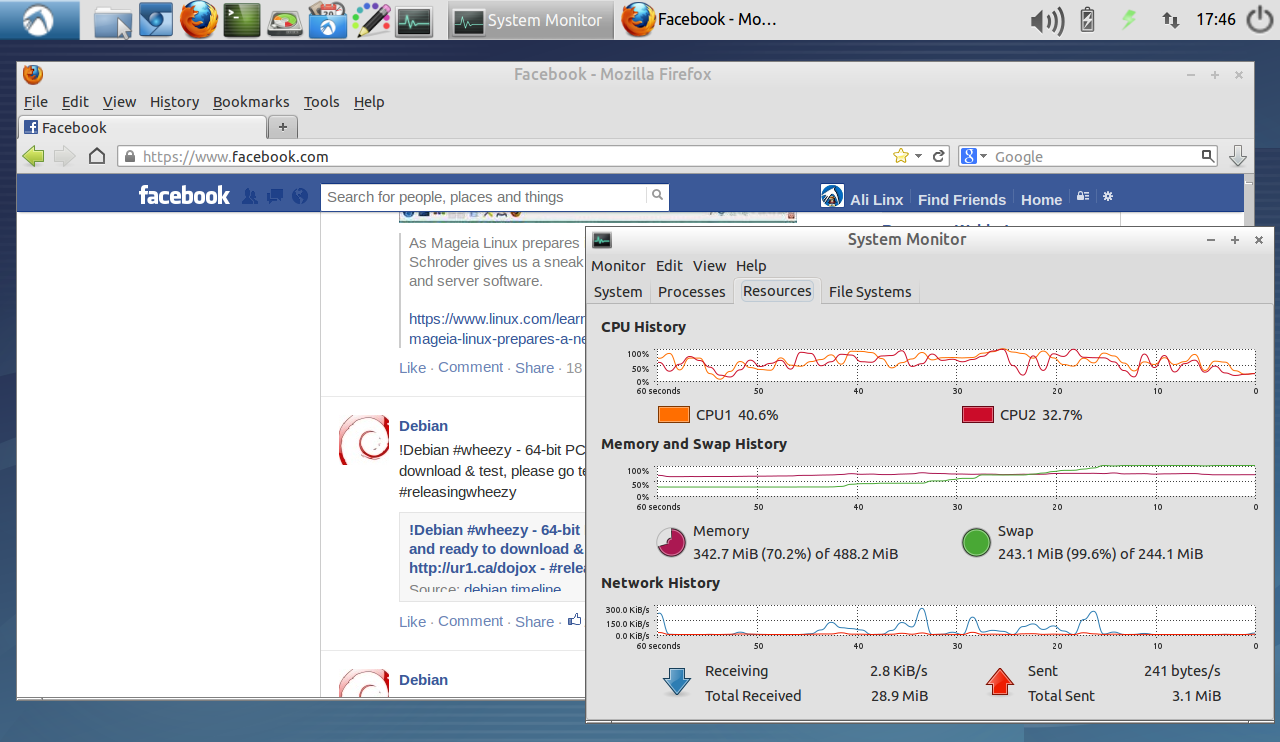The image size is (1280, 742).
Task: Open Facebook privacy shortcuts lock icon
Action: (1082, 197)
